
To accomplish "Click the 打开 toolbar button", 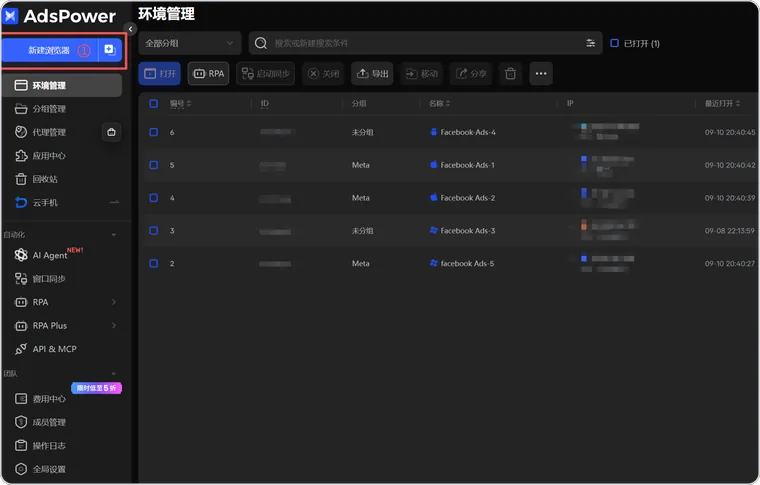I will [x=159, y=74].
